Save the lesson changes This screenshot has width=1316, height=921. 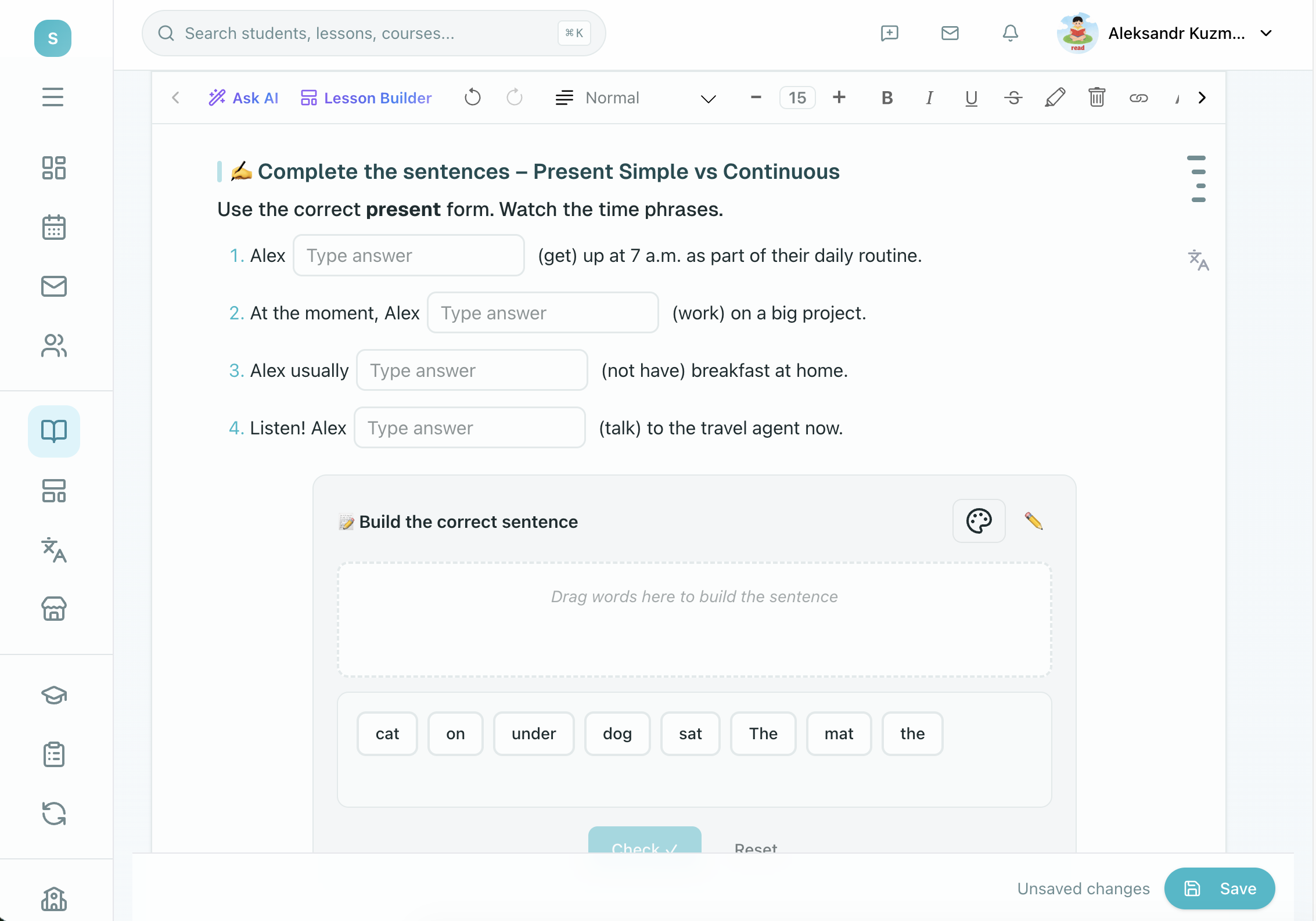coord(1220,888)
